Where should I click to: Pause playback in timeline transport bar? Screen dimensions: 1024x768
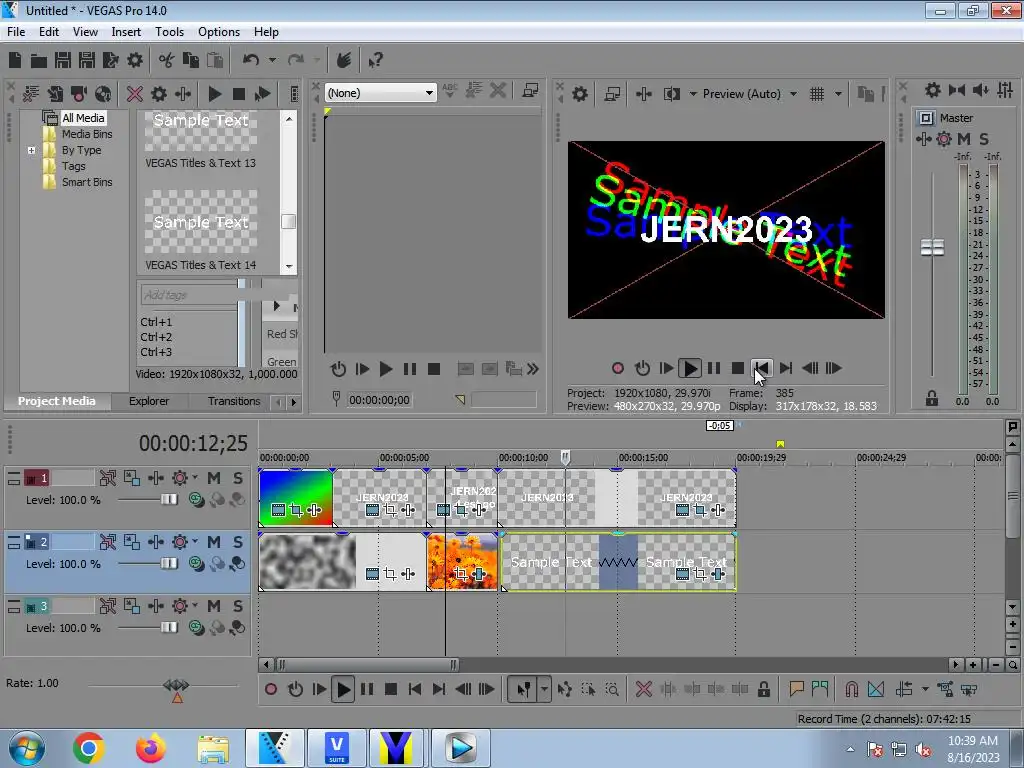click(x=367, y=689)
